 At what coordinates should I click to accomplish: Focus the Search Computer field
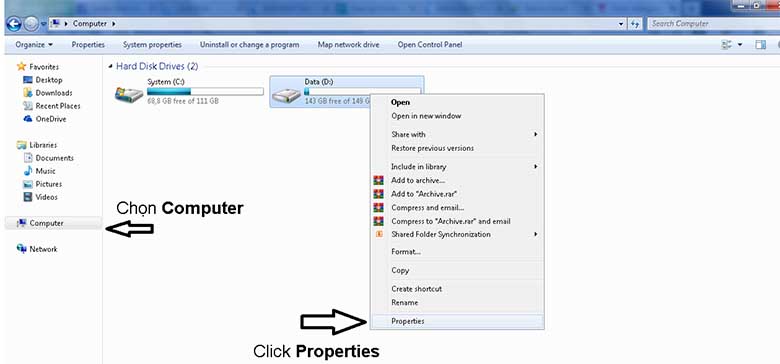[x=712, y=23]
